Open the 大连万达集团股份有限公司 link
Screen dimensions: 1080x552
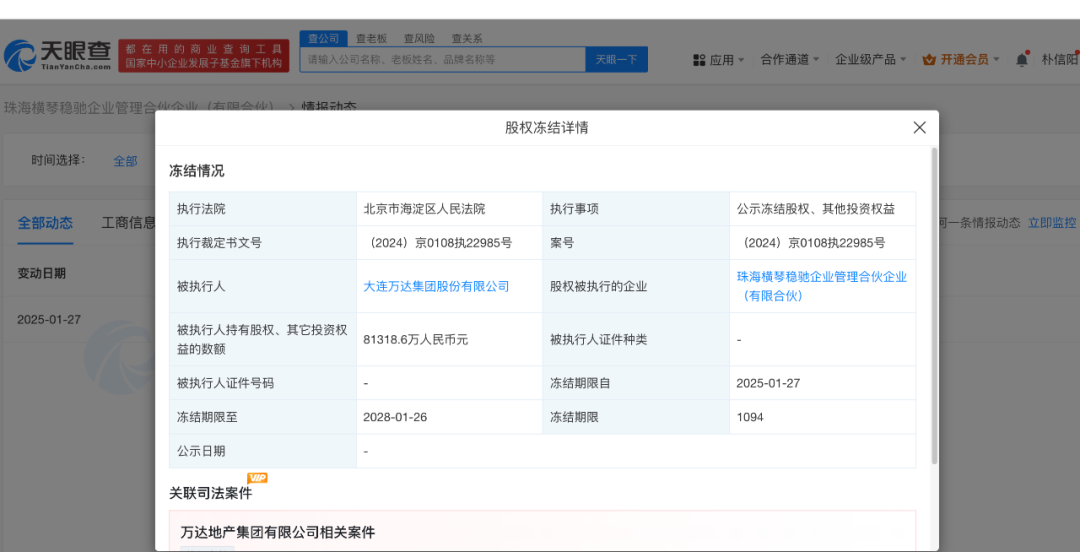point(436,286)
